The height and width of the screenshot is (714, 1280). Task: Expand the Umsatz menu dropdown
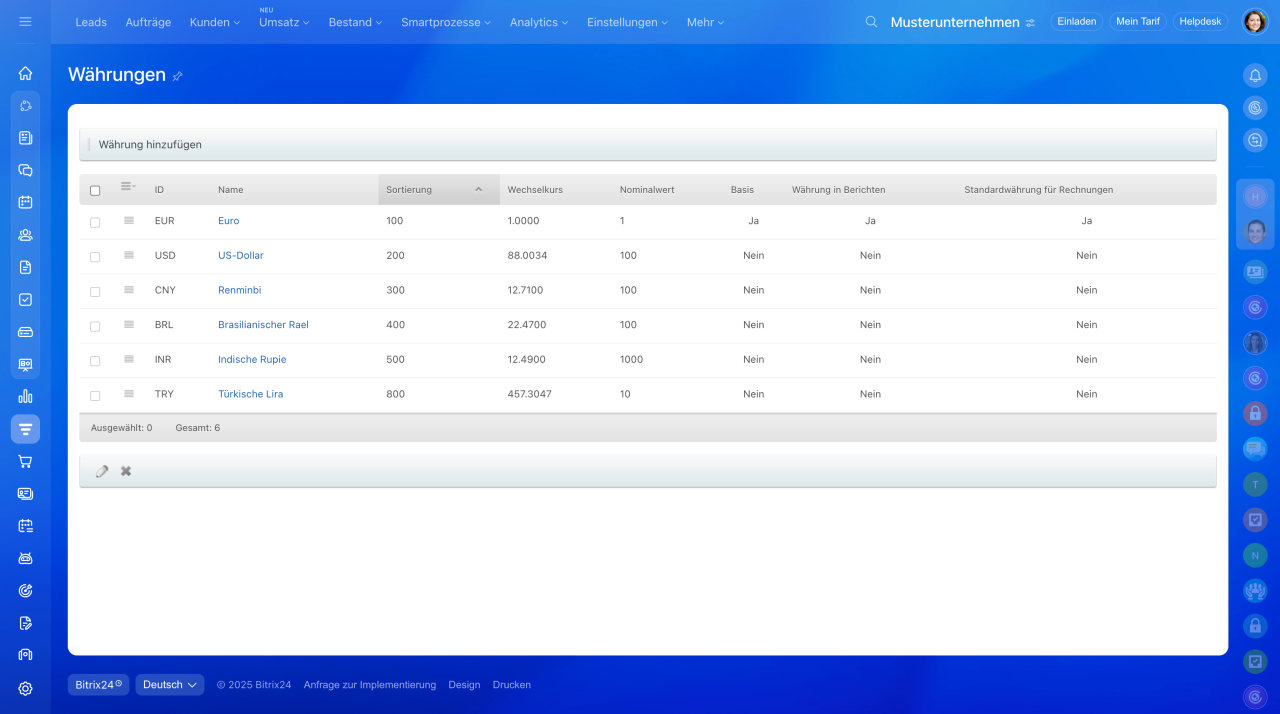point(284,22)
